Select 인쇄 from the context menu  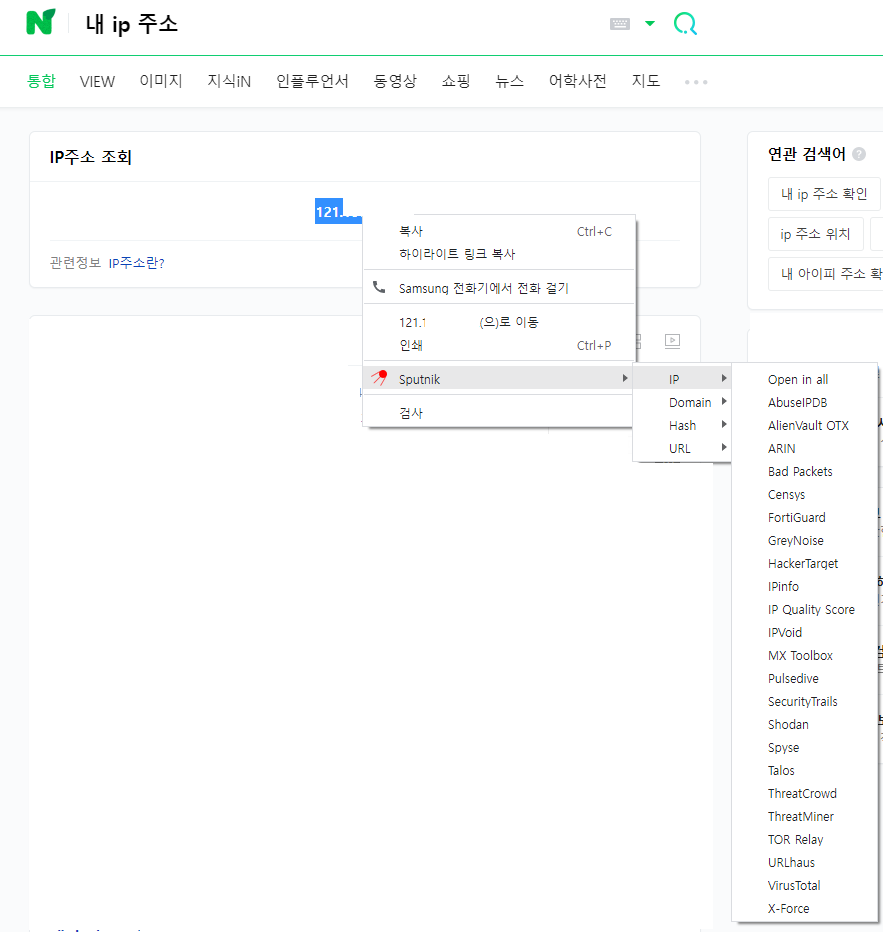tap(499, 345)
